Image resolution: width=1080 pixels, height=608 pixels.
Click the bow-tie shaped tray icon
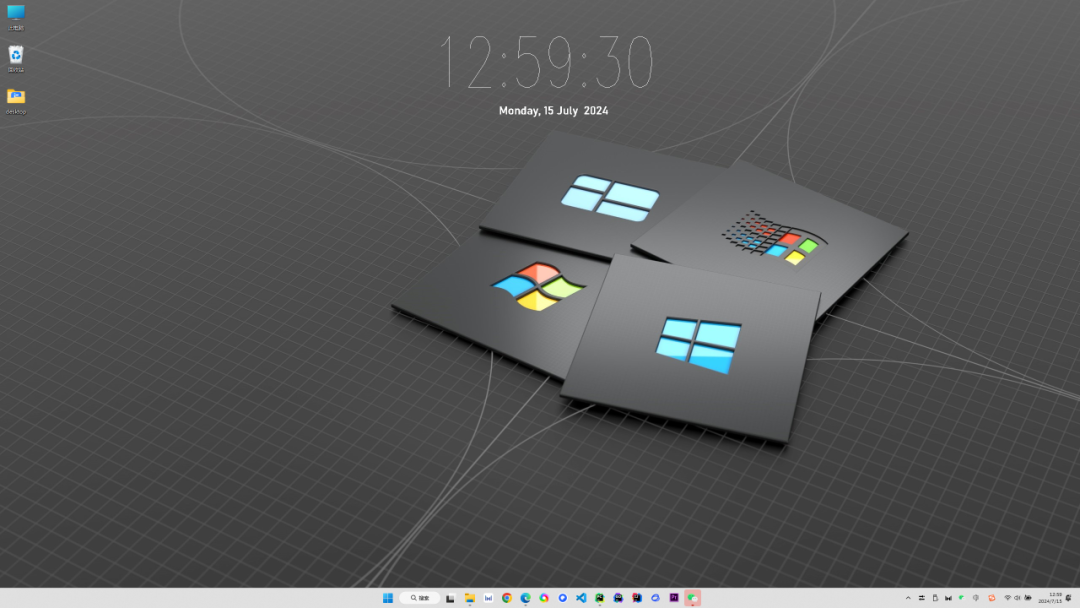coord(948,598)
